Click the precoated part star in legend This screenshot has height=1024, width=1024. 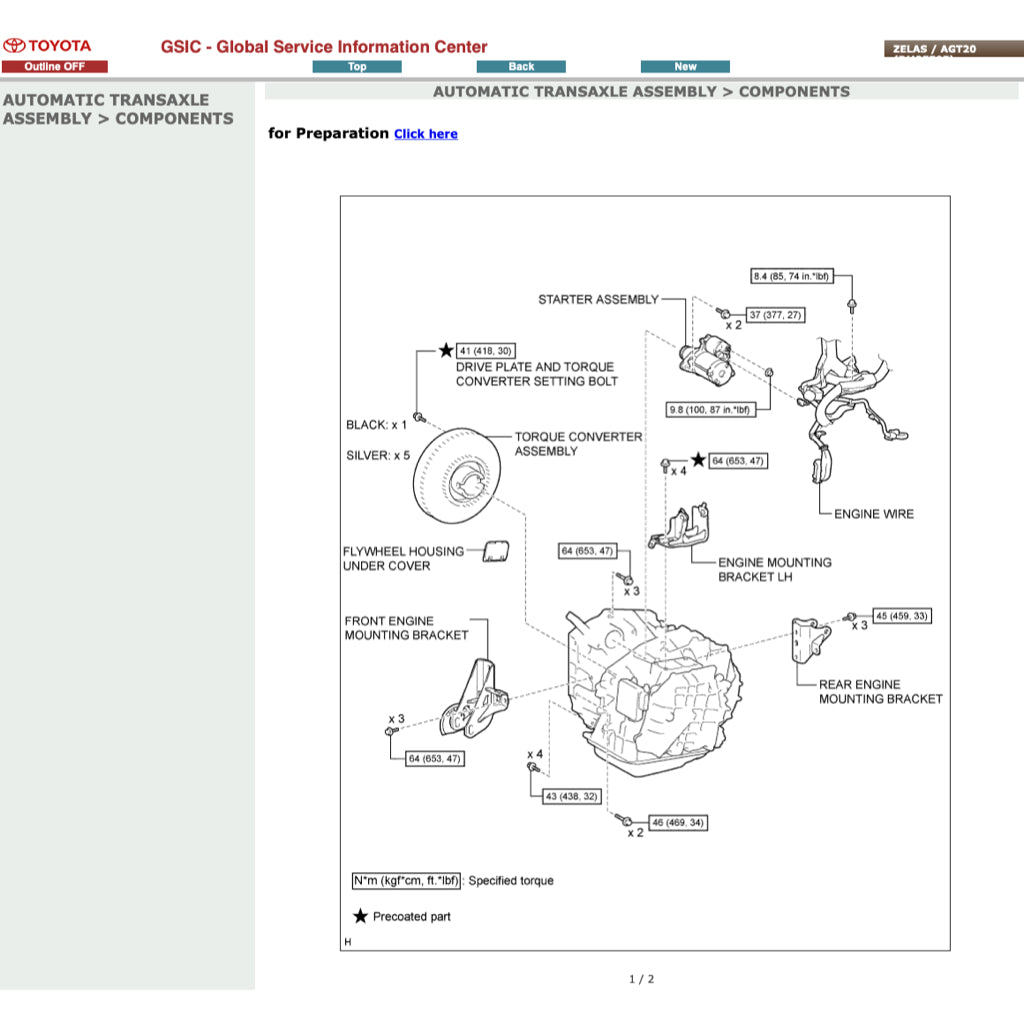(361, 916)
